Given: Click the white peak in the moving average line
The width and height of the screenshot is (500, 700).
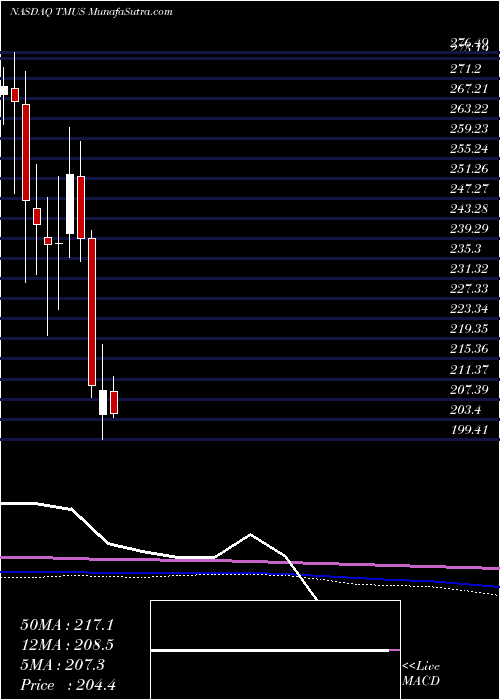Looking at the screenshot, I should click(x=250, y=534).
